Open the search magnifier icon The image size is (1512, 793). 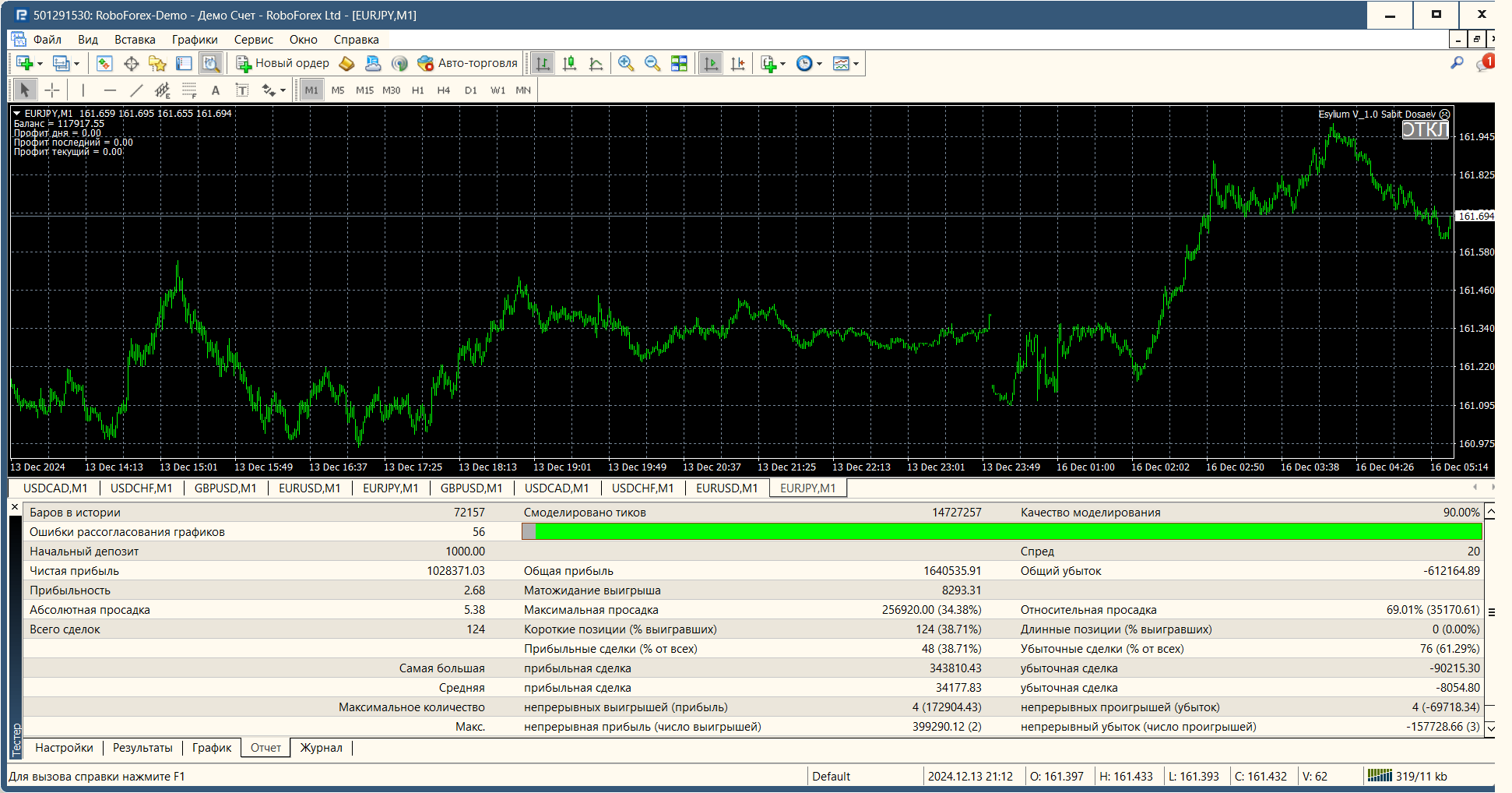[x=1457, y=63]
